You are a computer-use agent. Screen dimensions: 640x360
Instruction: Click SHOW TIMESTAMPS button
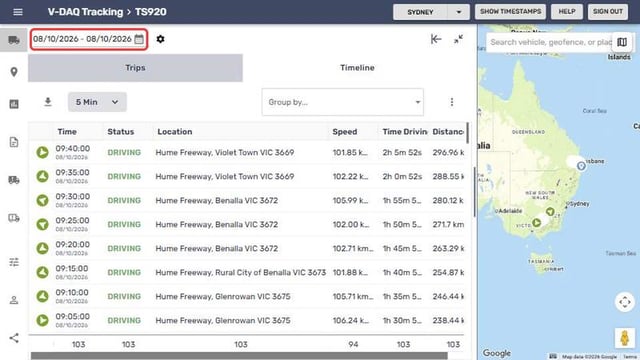click(x=511, y=11)
